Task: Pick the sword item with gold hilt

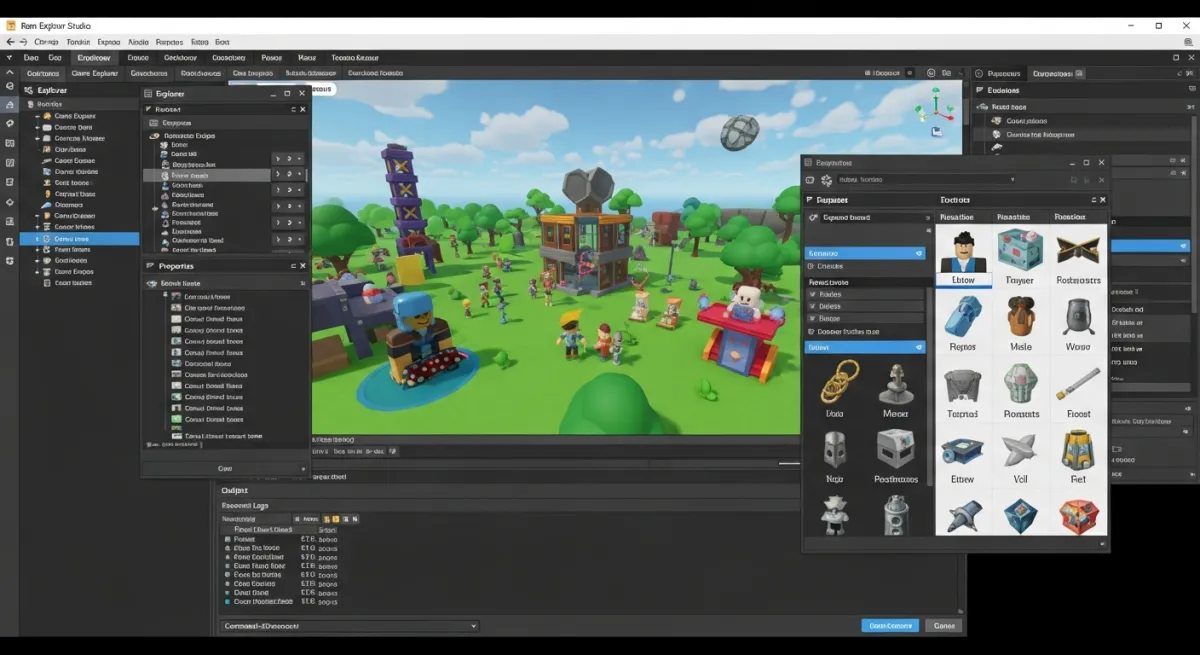Action: pyautogui.click(x=1078, y=383)
